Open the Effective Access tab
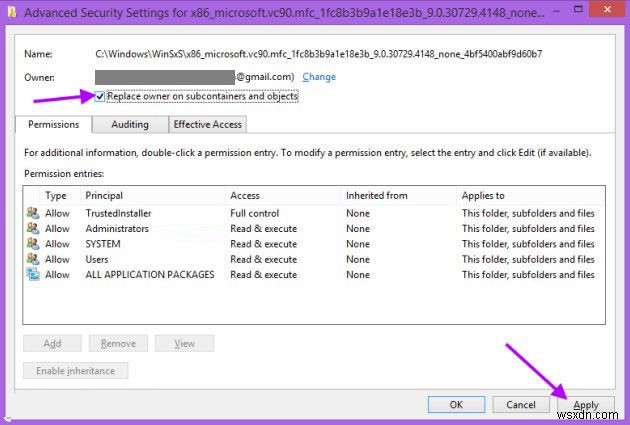 click(208, 125)
